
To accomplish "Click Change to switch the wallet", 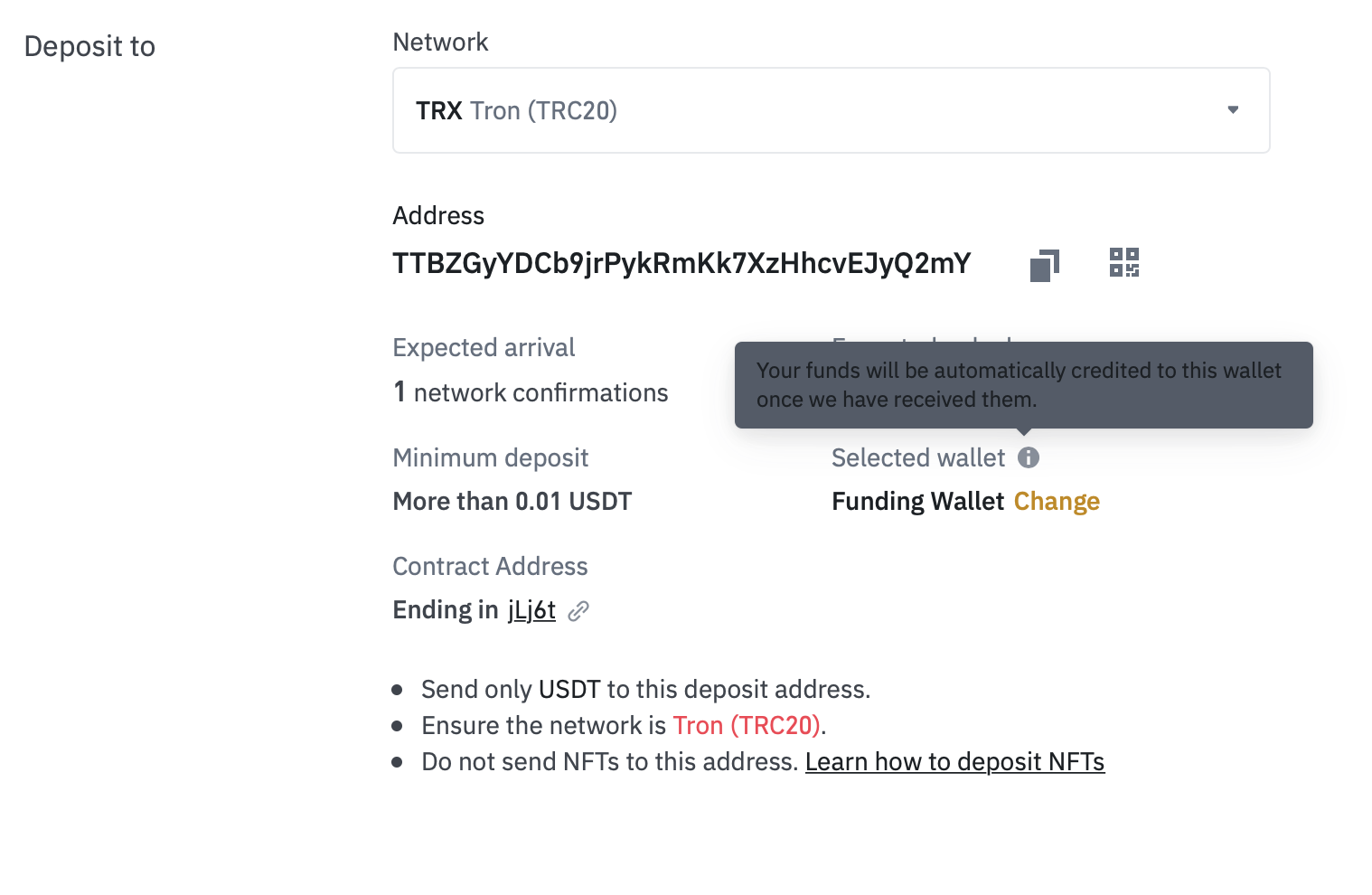I will click(1057, 501).
